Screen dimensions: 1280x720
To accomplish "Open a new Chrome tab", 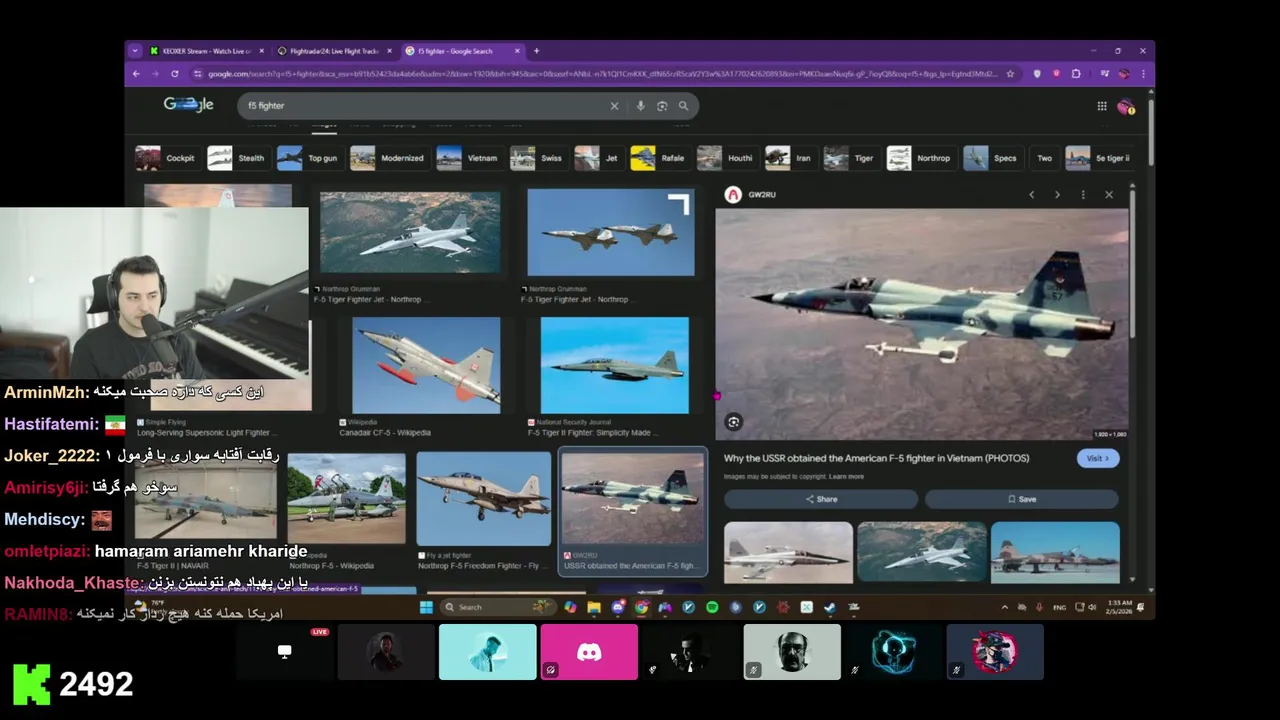I will pos(536,51).
